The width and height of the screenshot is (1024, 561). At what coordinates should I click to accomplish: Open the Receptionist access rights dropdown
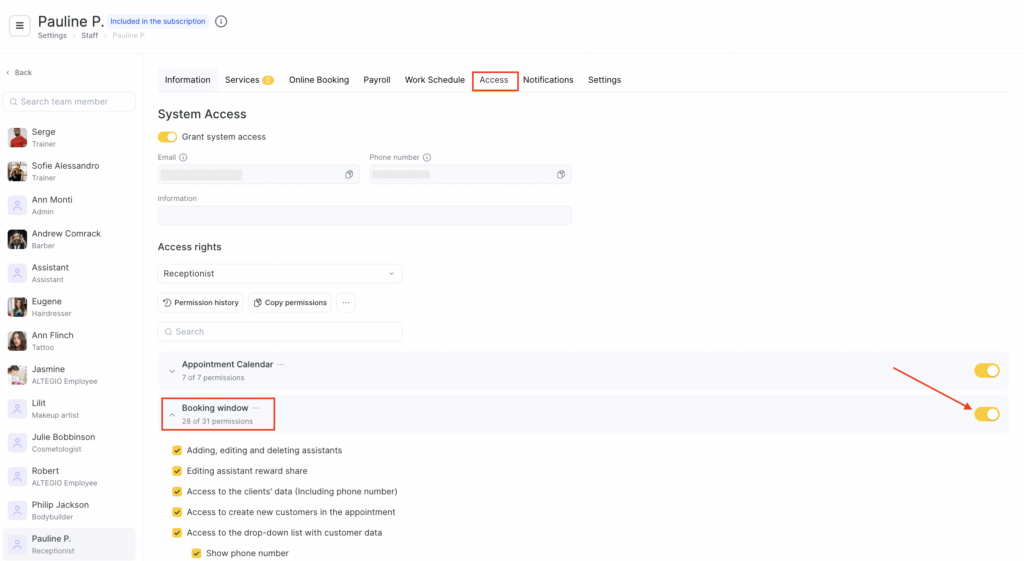280,273
